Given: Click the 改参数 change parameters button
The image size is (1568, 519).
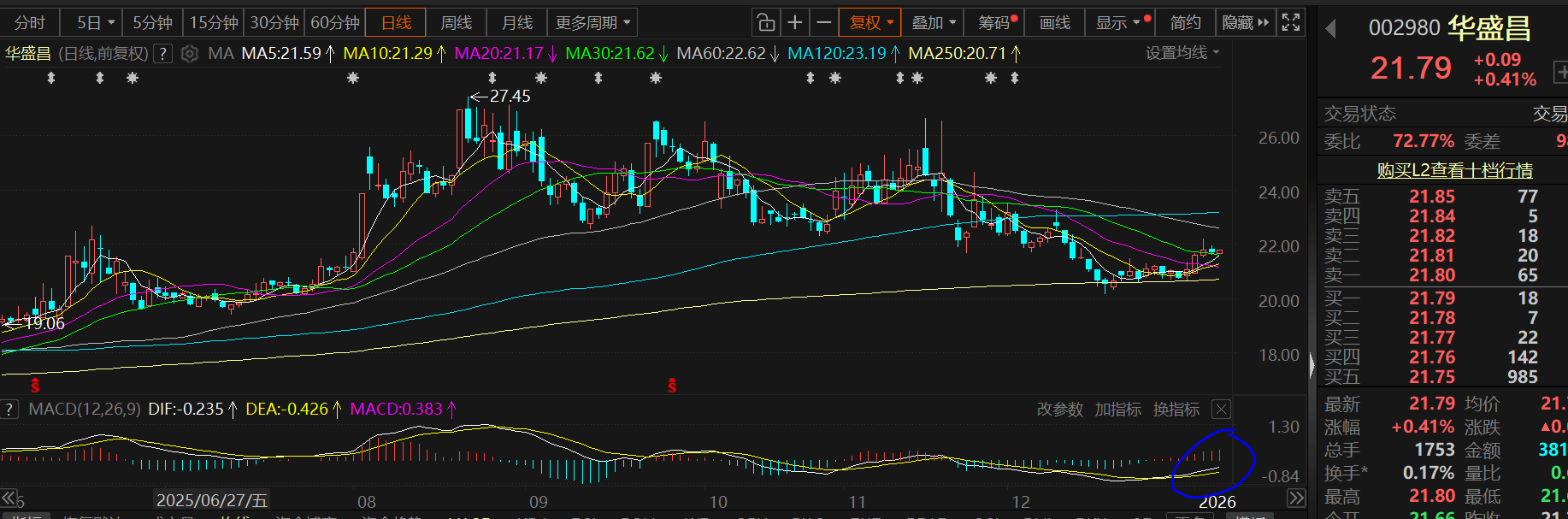Looking at the screenshot, I should 1060,410.
